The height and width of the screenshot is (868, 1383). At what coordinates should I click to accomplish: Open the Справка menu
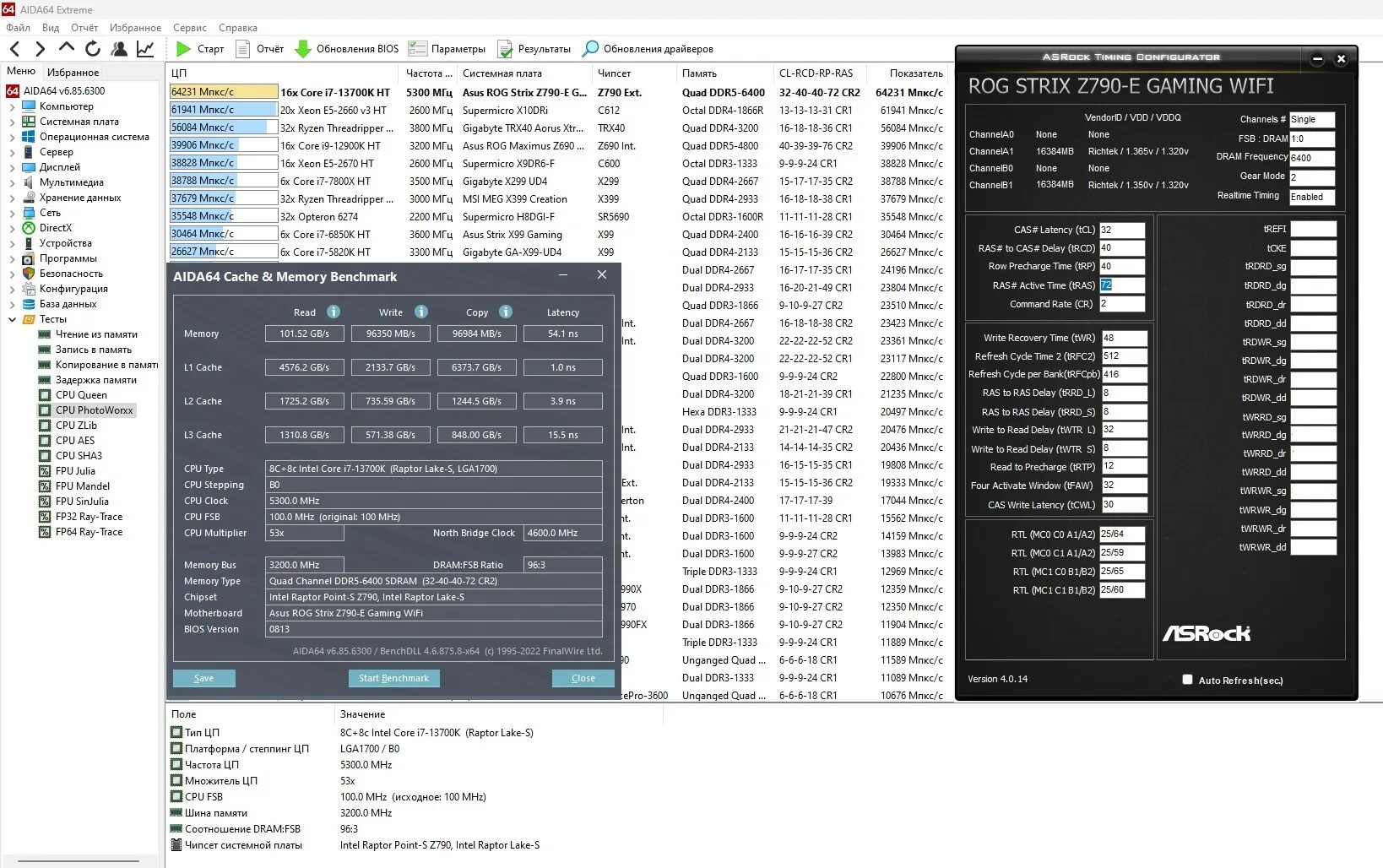pos(238,28)
